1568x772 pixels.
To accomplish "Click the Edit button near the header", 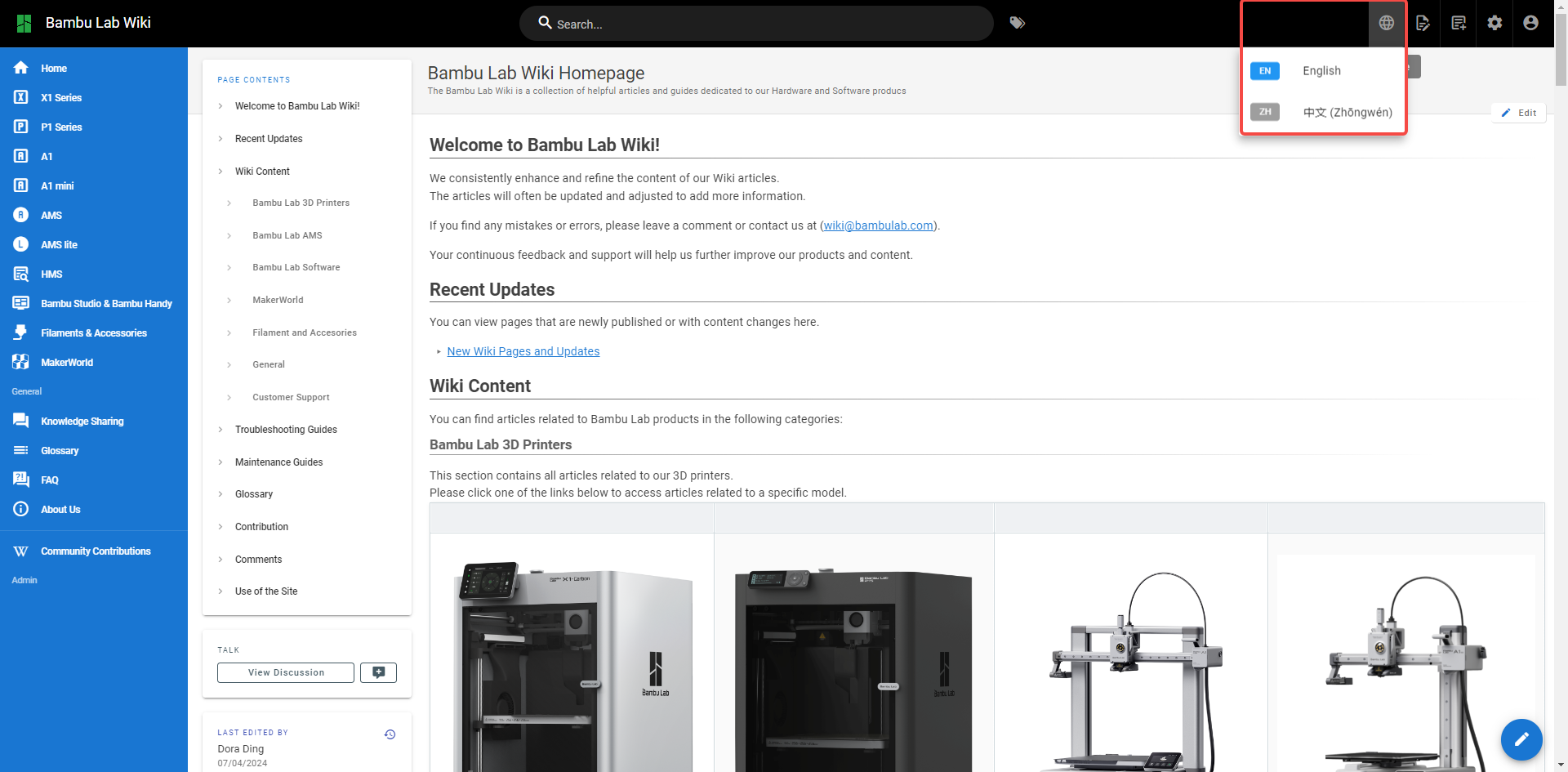I will (1519, 113).
